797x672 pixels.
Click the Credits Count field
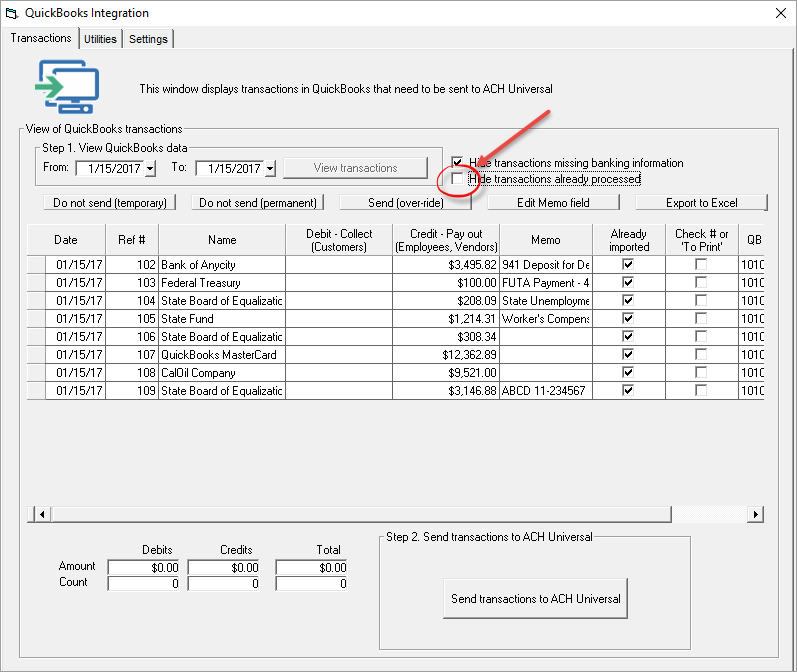(224, 584)
